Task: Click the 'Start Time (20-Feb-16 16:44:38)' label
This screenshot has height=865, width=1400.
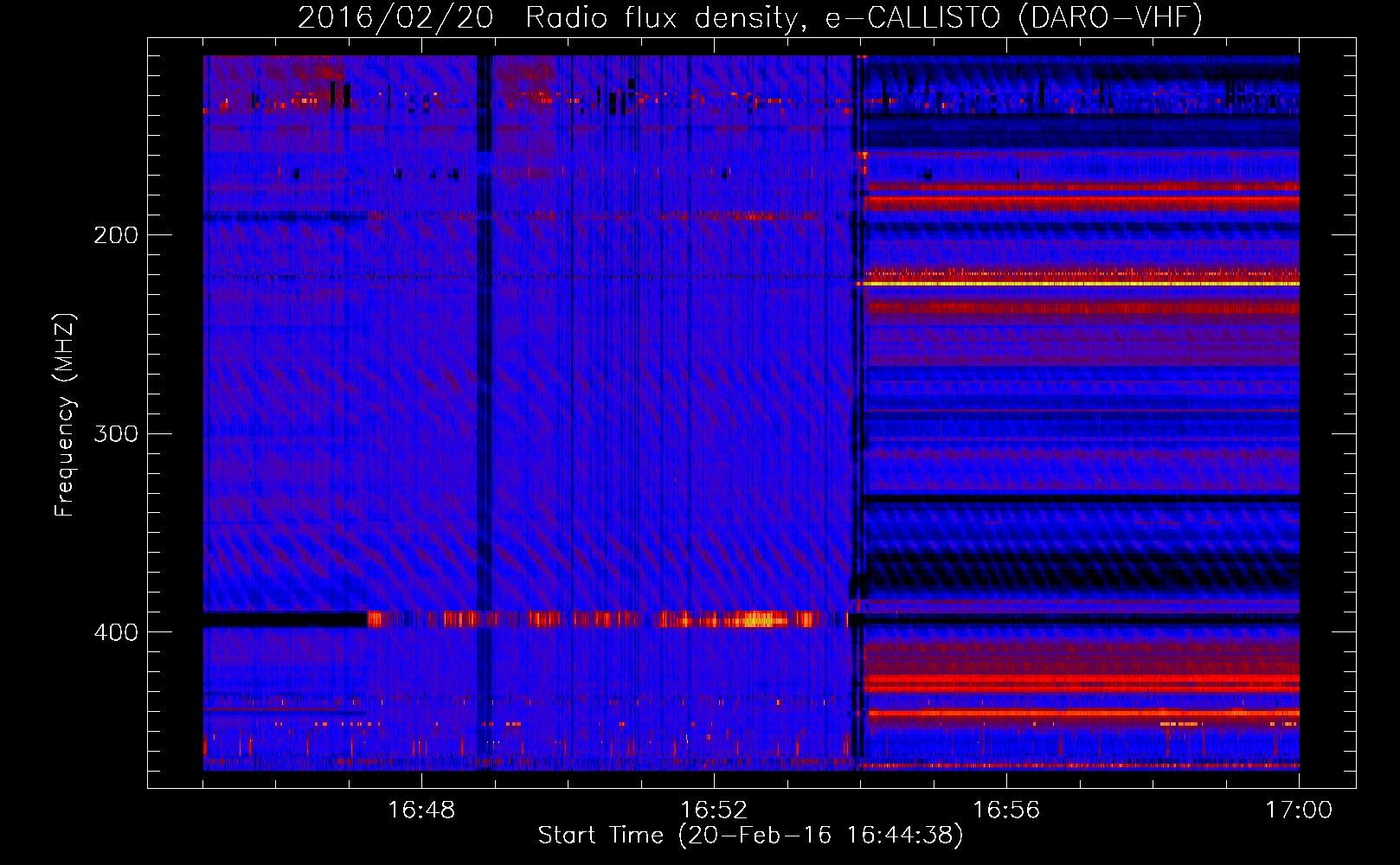Action: click(x=750, y=836)
